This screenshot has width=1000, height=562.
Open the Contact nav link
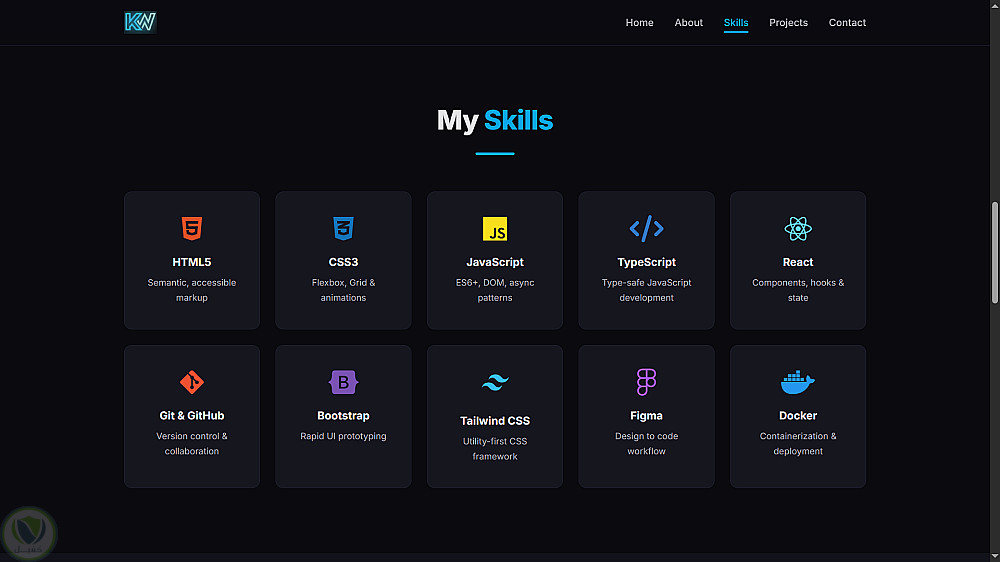pyautogui.click(x=847, y=22)
